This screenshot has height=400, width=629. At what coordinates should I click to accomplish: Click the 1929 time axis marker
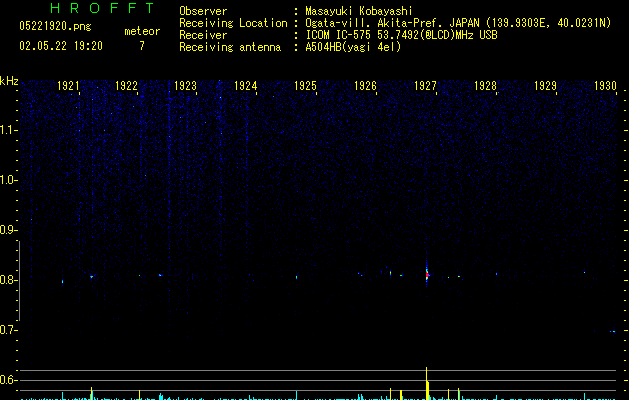tap(545, 86)
